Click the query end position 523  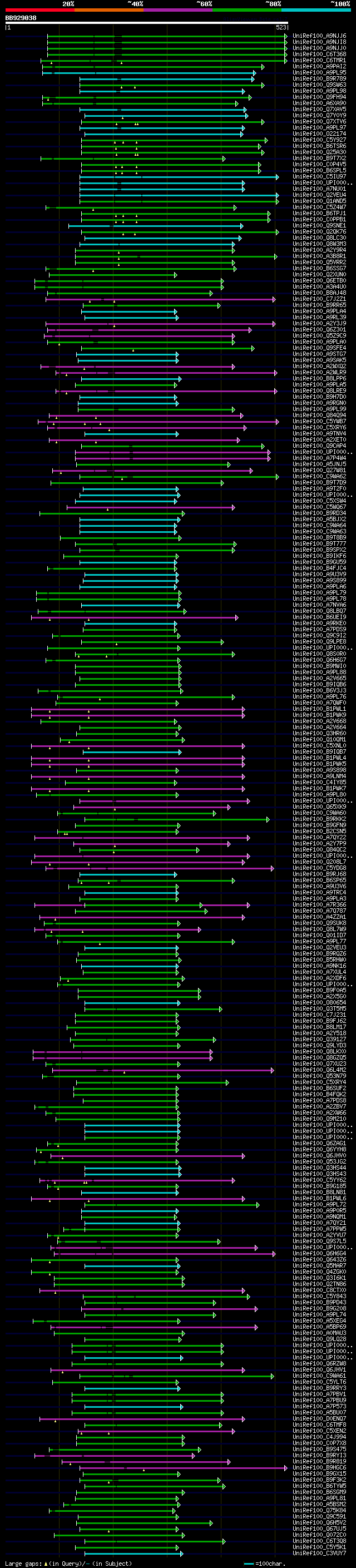[280, 28]
